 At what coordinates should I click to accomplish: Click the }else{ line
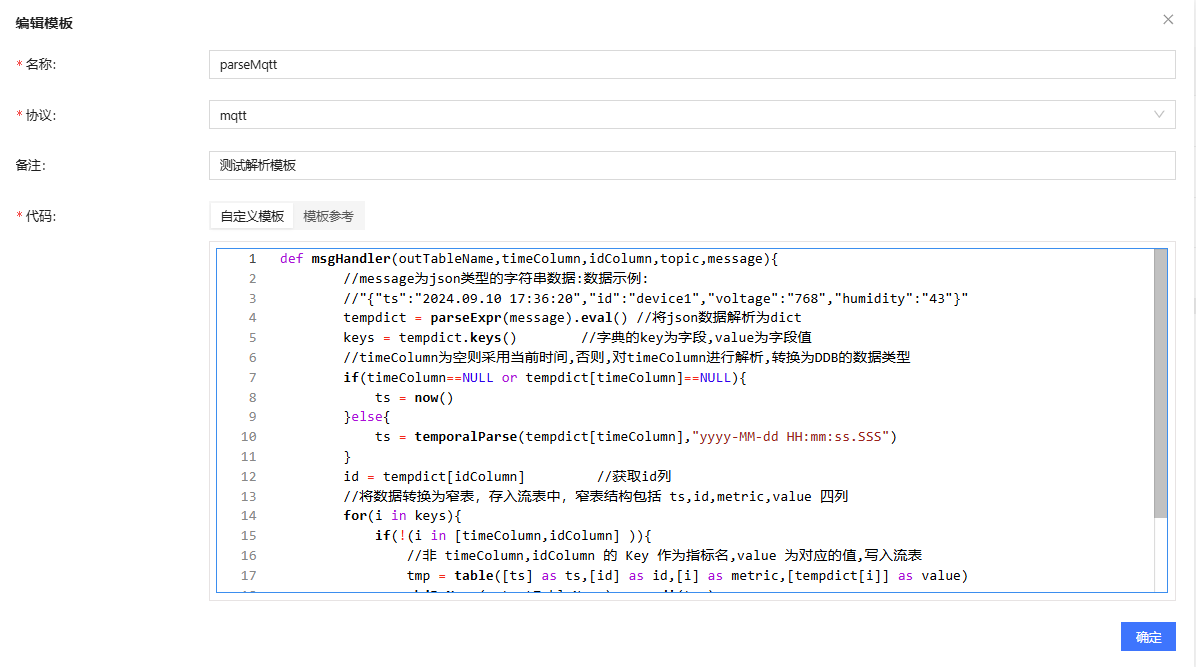point(367,417)
